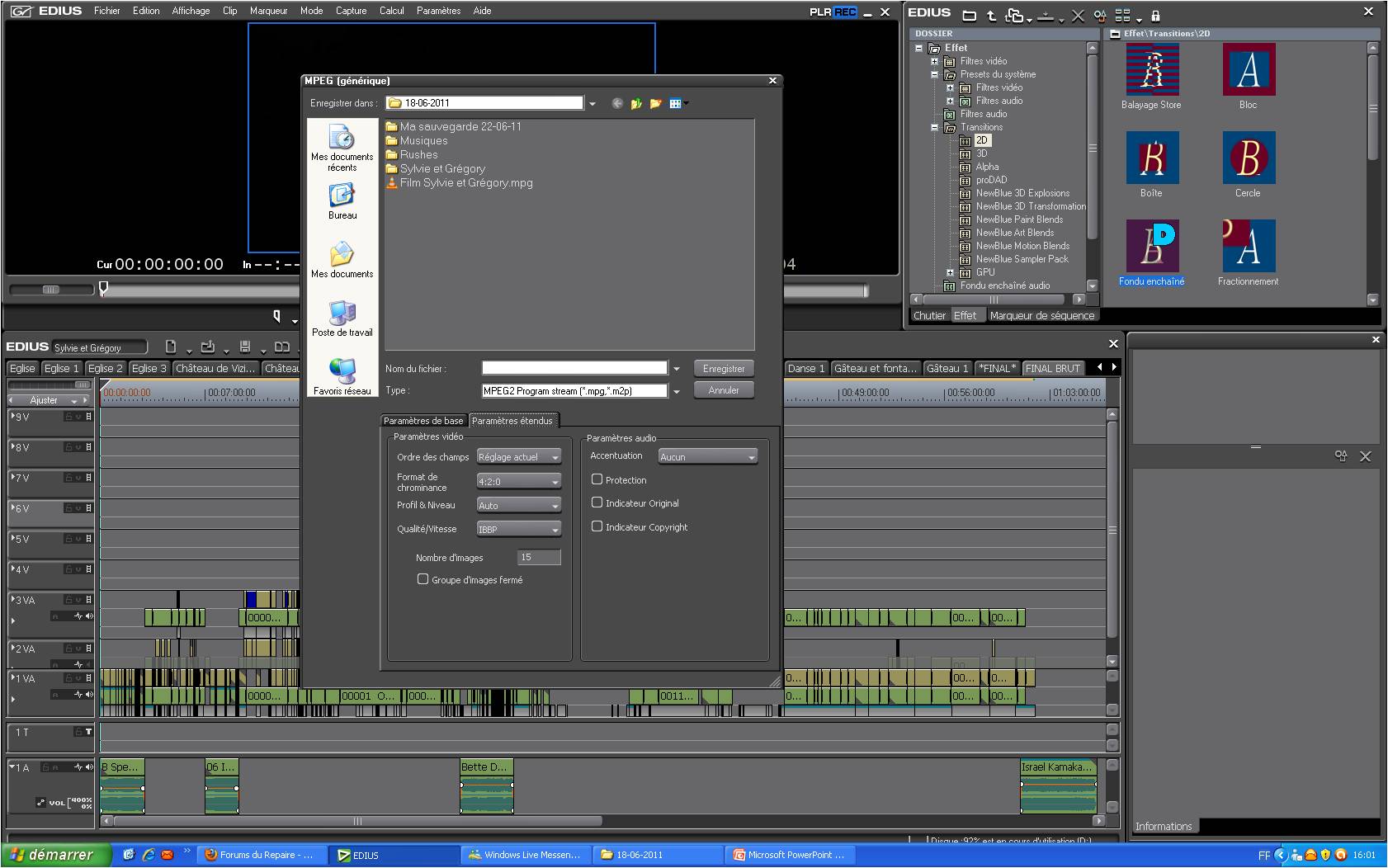The height and width of the screenshot is (868, 1388).
Task: Collapse the Transitions tree node
Action: [934, 127]
